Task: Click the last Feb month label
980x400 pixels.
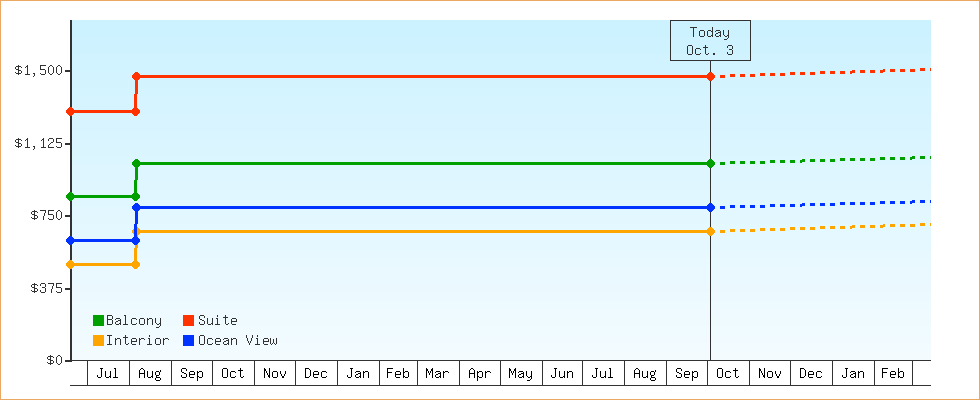Action: click(x=893, y=374)
